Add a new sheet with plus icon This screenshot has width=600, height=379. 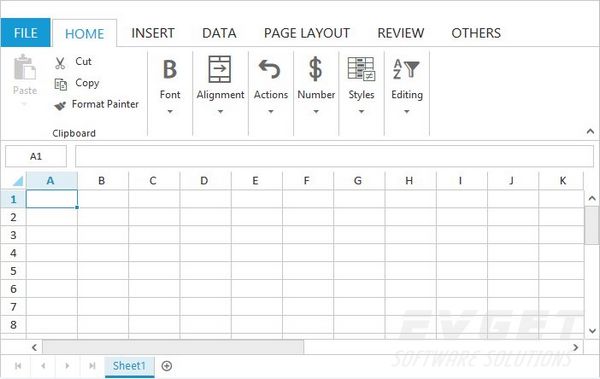166,366
